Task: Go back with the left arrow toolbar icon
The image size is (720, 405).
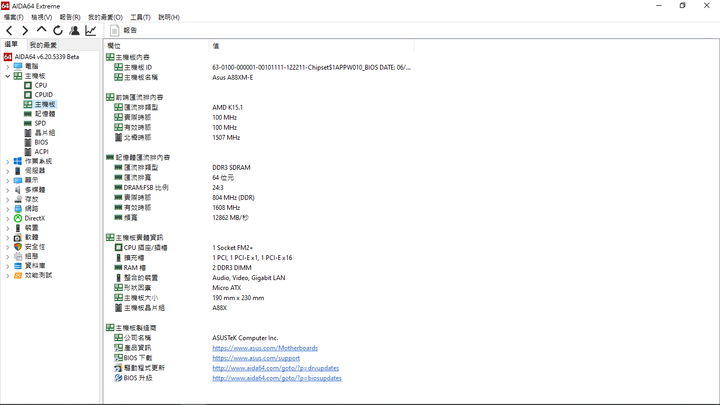Action: (9, 31)
